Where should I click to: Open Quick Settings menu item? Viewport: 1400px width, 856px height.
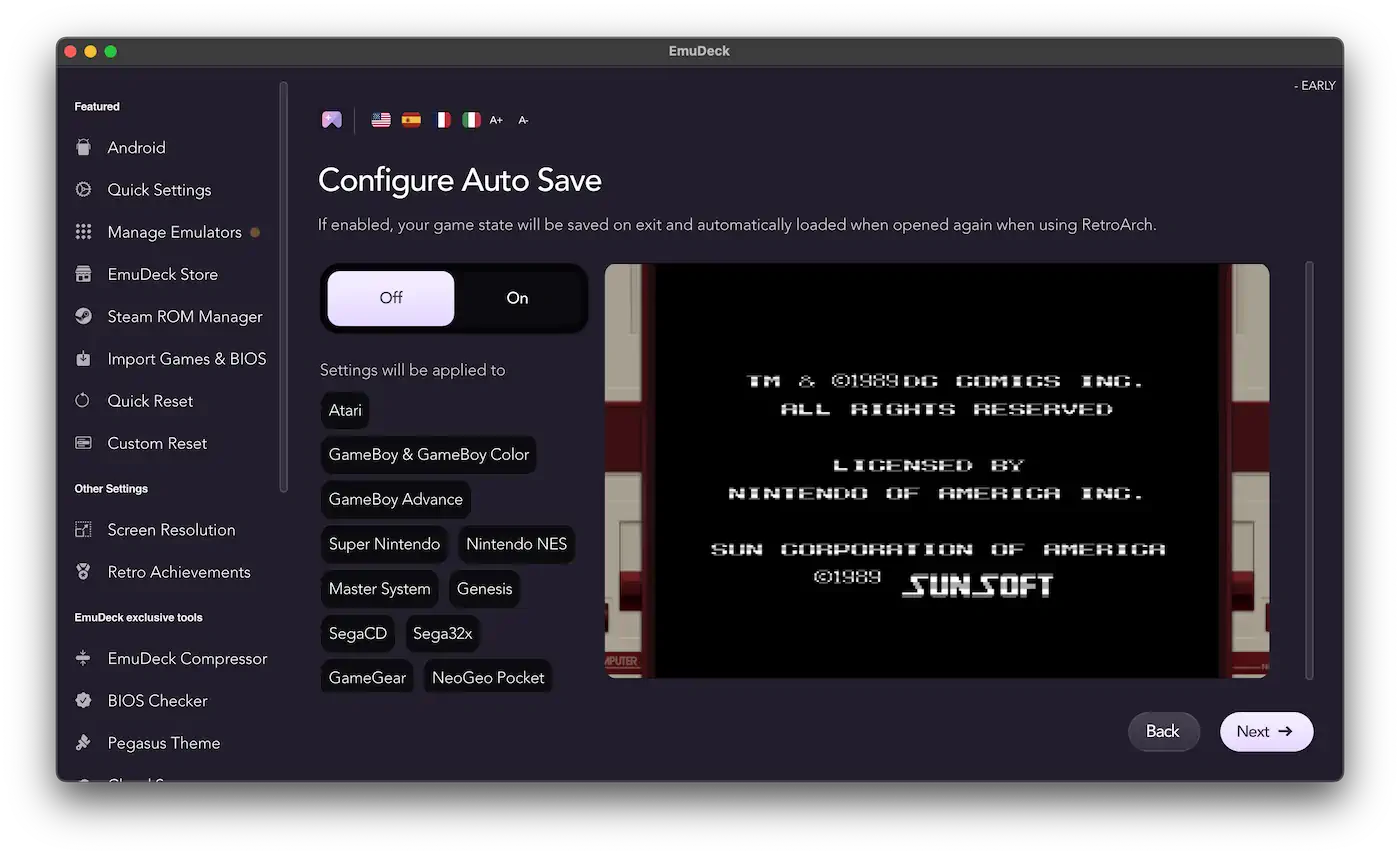(x=159, y=189)
